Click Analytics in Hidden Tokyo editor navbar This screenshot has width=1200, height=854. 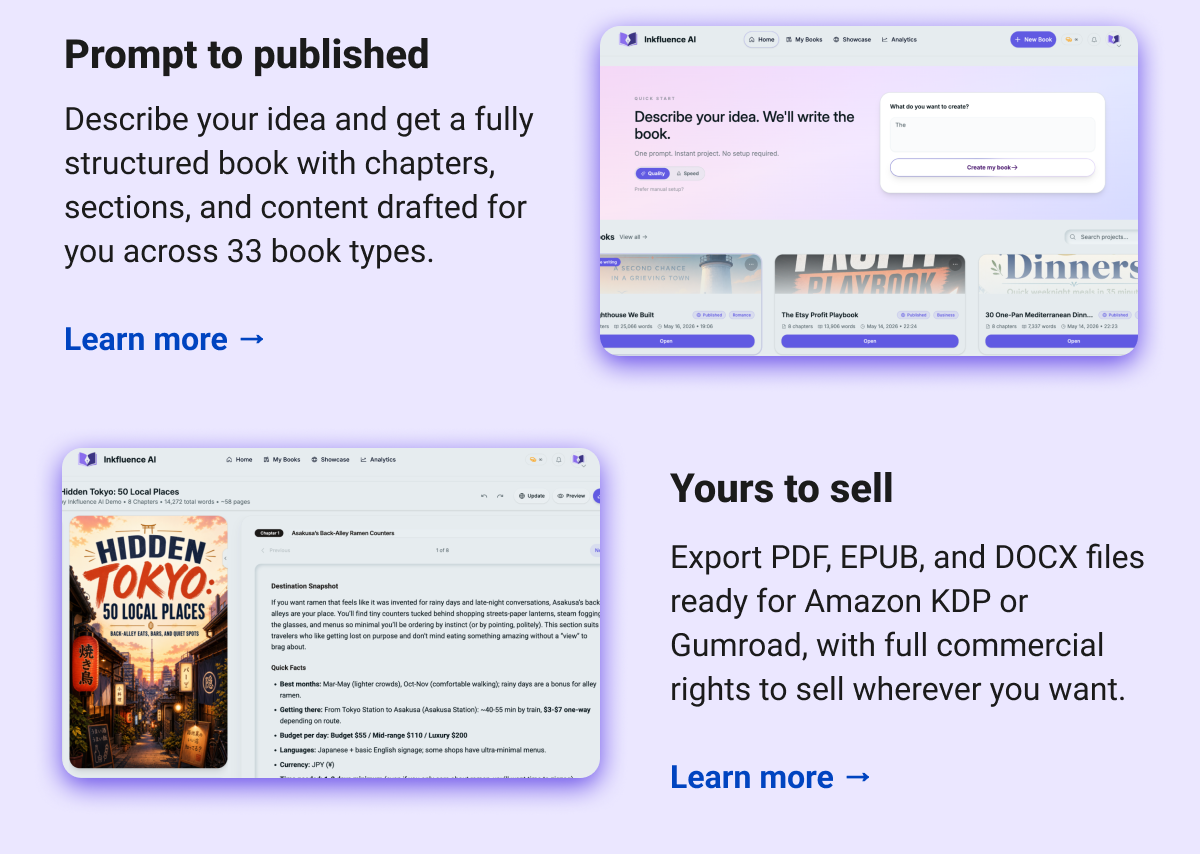378,460
